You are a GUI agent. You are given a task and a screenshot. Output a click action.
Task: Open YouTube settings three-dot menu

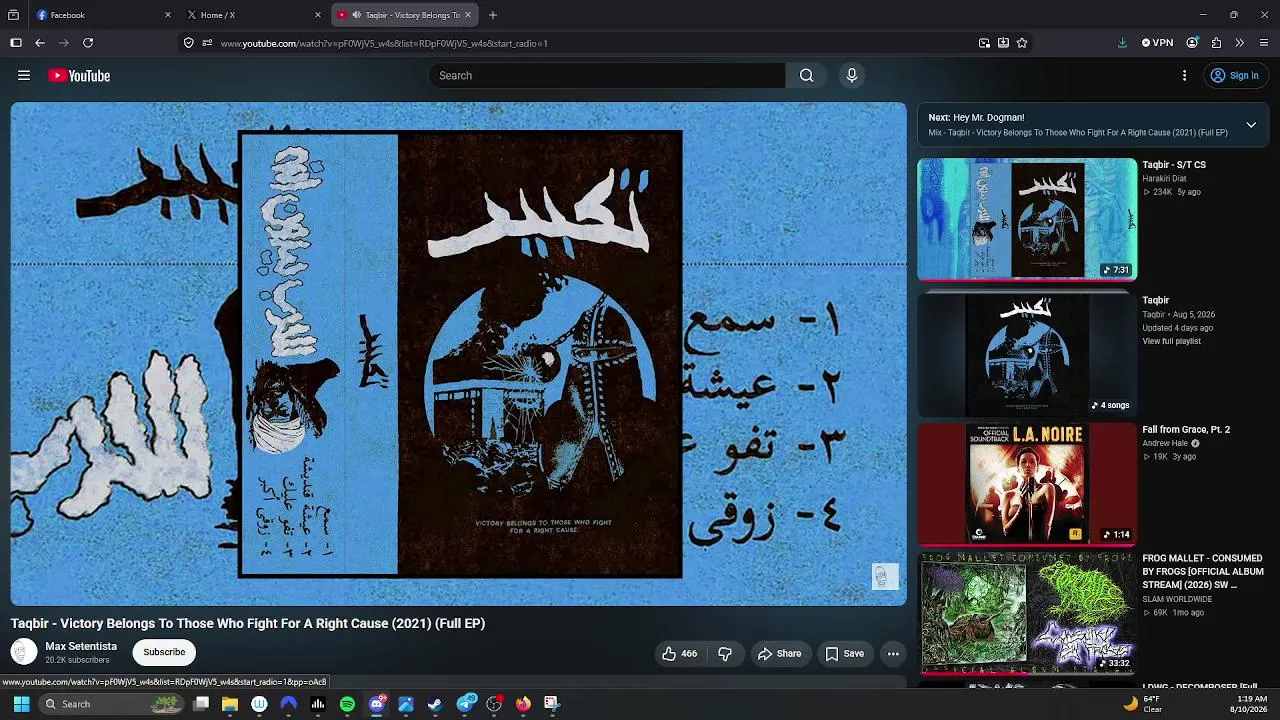point(1184,76)
